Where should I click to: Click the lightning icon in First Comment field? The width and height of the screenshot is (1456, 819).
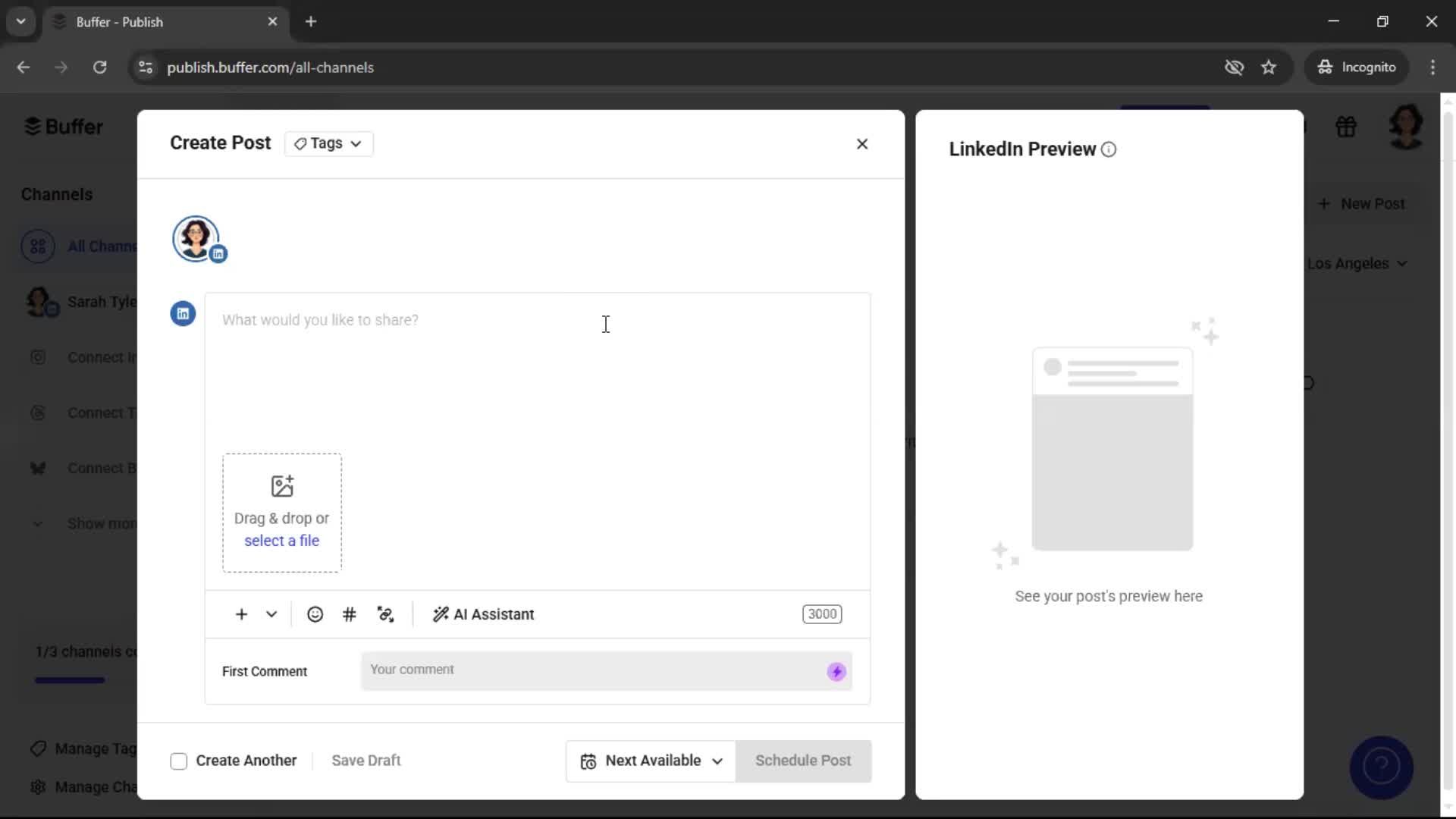click(835, 671)
